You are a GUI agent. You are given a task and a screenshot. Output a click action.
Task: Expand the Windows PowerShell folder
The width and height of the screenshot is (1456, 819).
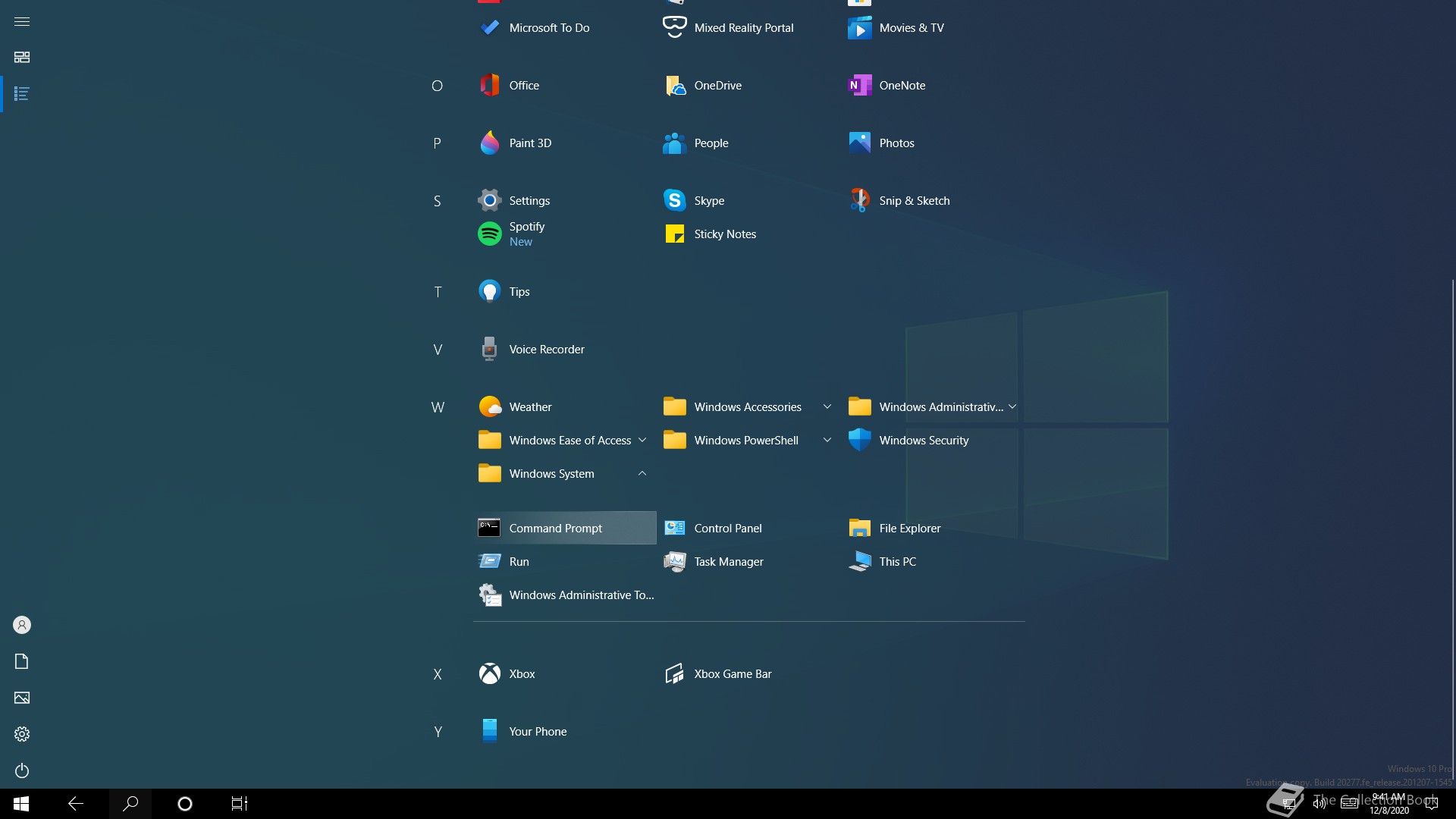point(749,441)
